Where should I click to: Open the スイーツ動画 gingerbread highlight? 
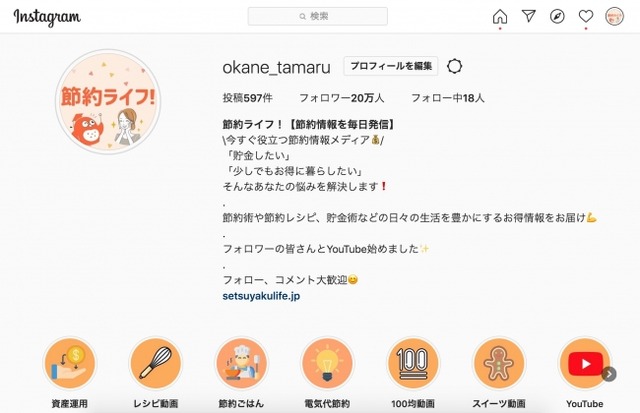[498, 363]
